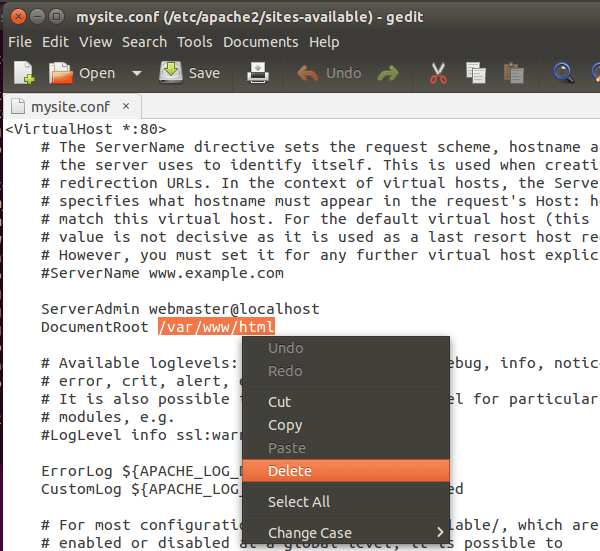Open the File menu
Viewport: 600px width, 551px height.
pos(20,42)
